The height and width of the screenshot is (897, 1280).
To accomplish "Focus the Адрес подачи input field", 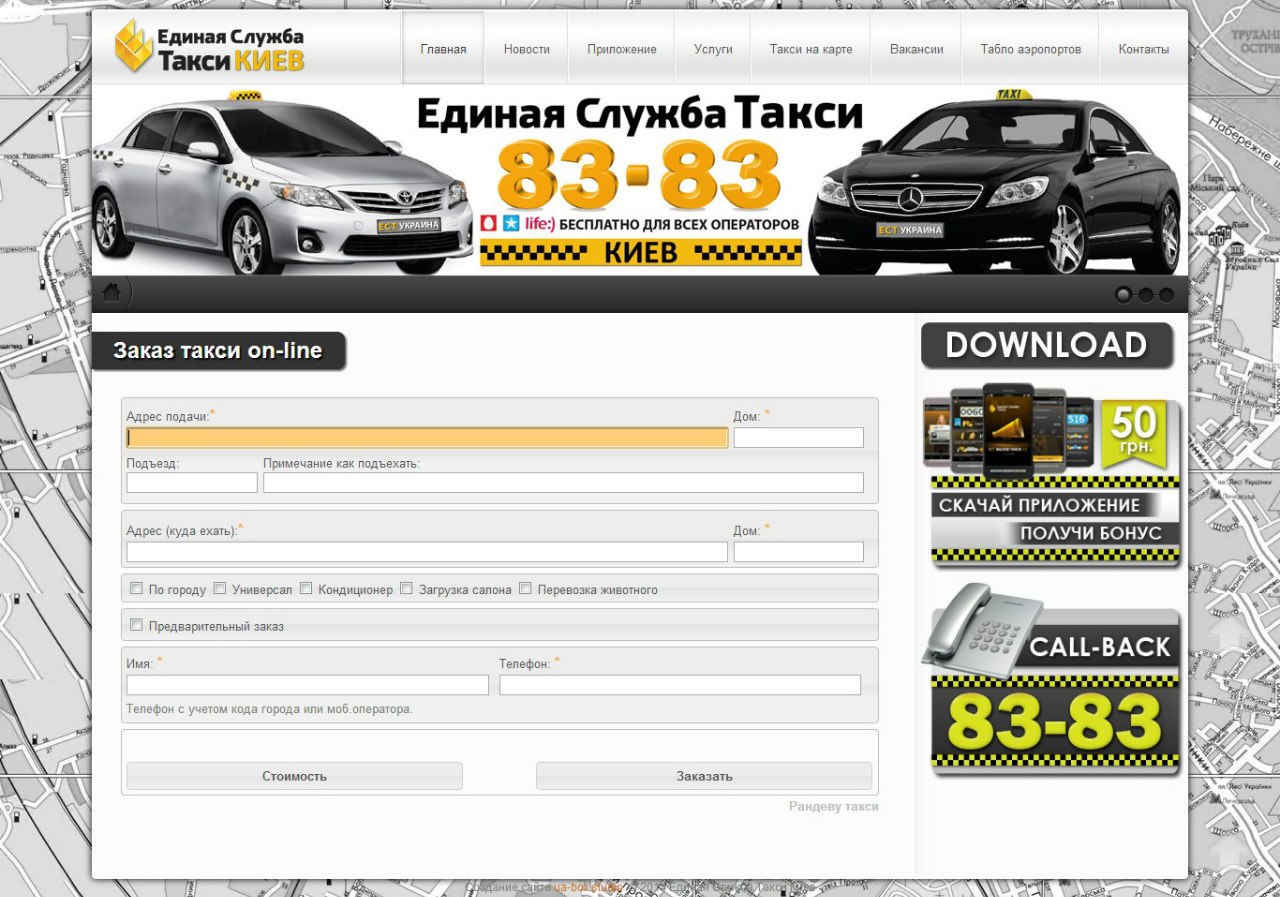I will [427, 437].
